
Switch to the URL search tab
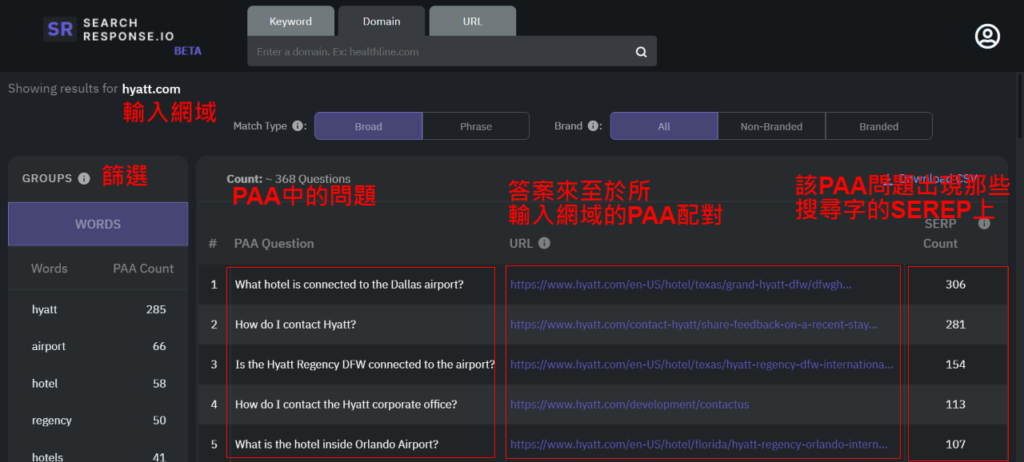tap(472, 22)
